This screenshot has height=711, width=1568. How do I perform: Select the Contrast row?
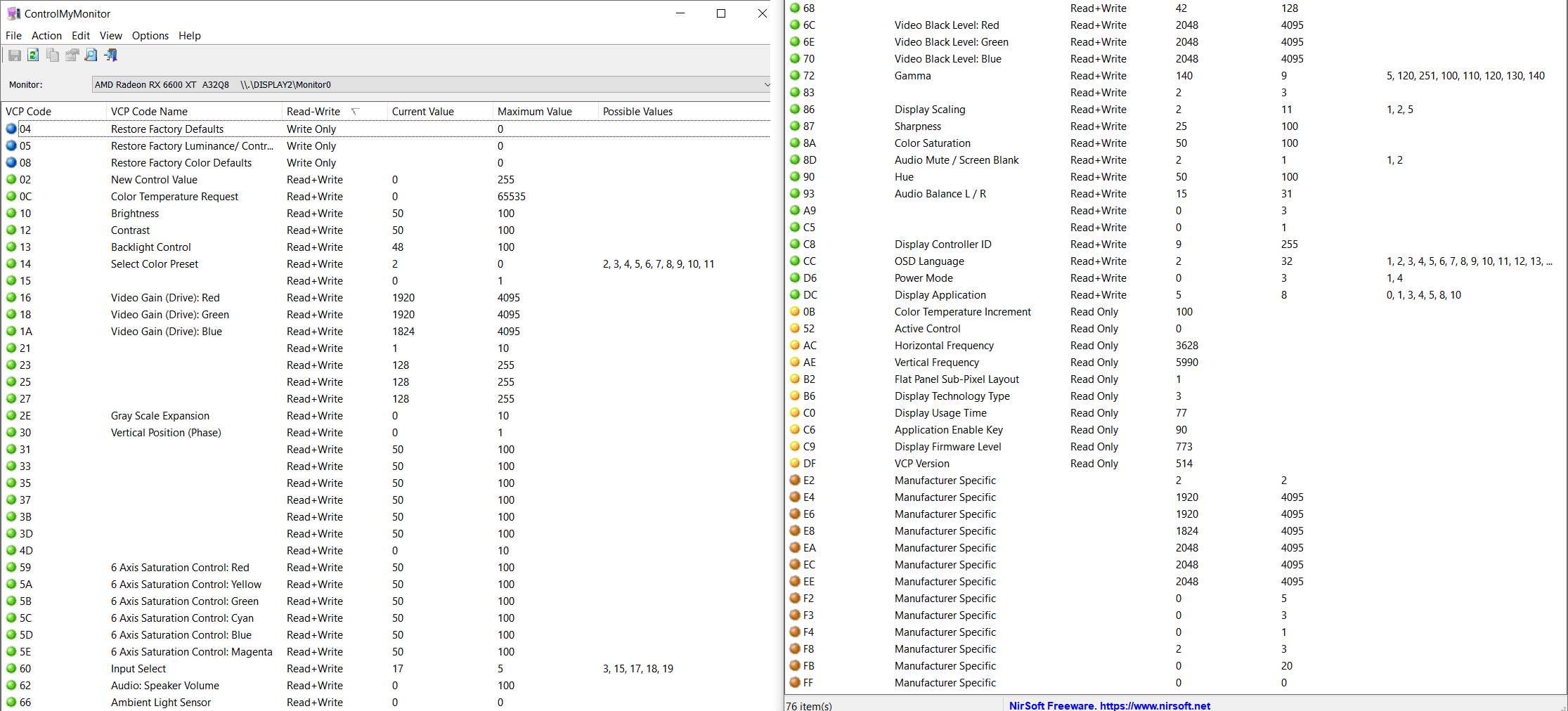tap(131, 230)
